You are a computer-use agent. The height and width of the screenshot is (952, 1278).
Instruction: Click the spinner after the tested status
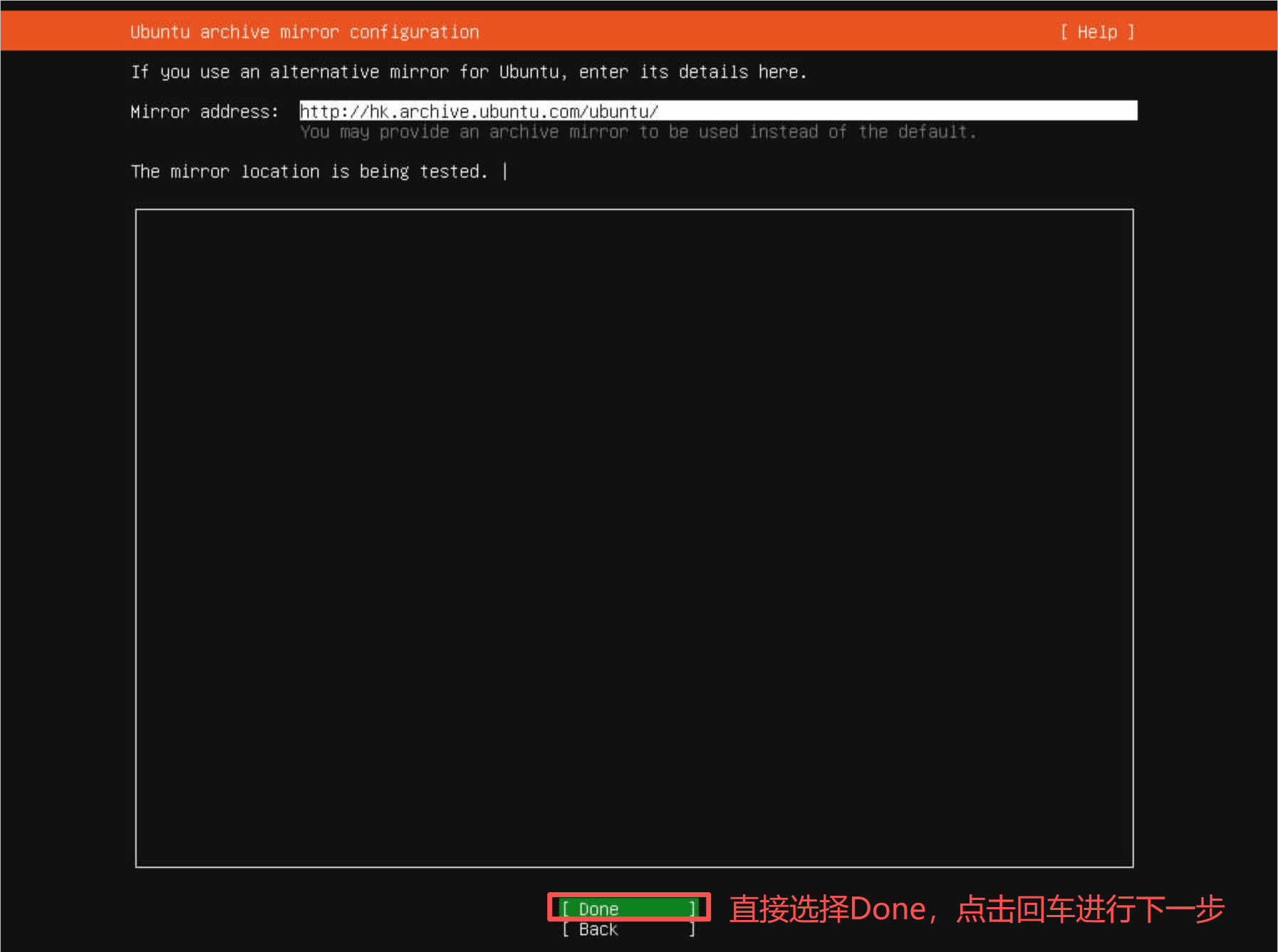click(505, 172)
